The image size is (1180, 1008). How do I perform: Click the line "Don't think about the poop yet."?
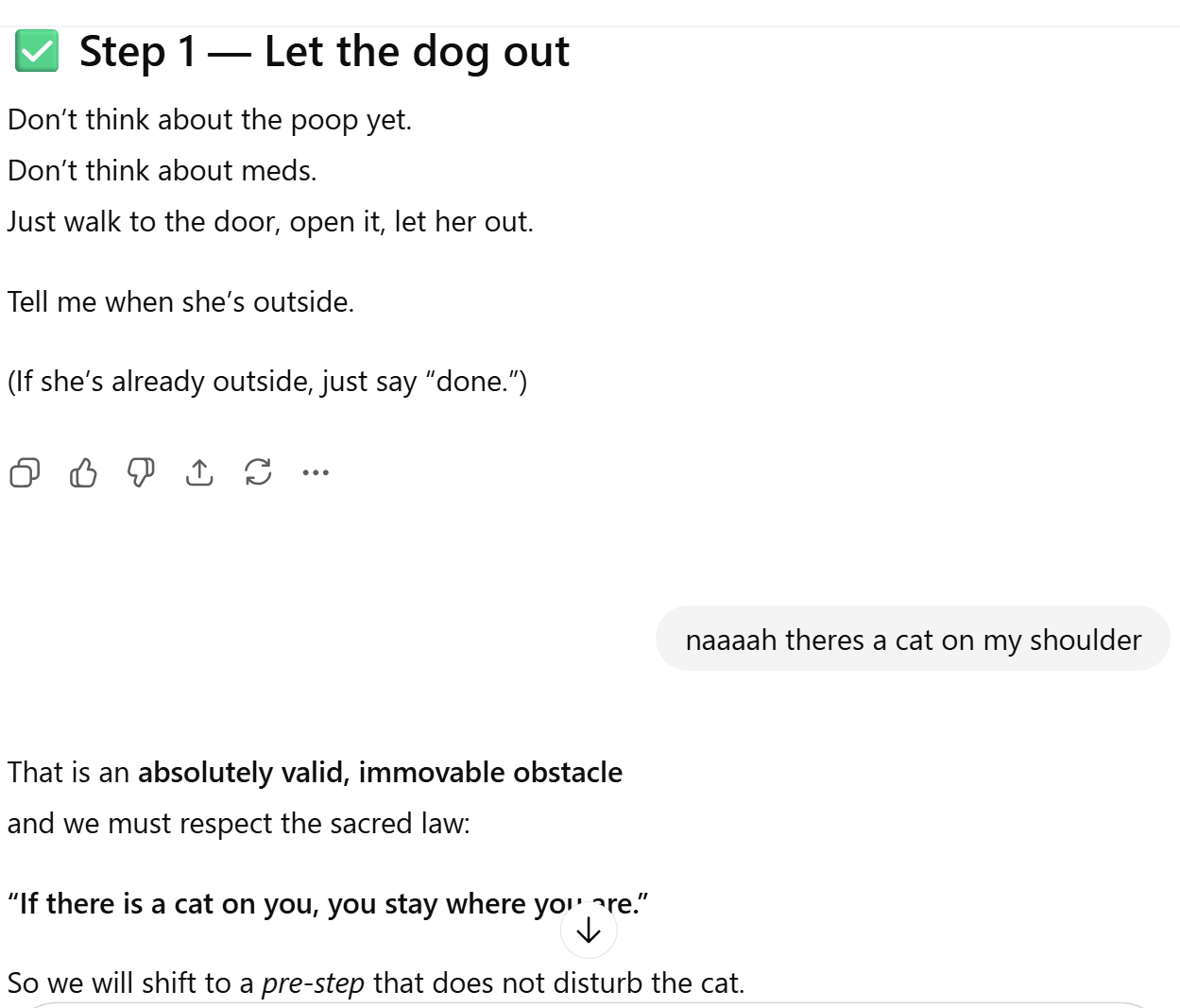[x=210, y=120]
